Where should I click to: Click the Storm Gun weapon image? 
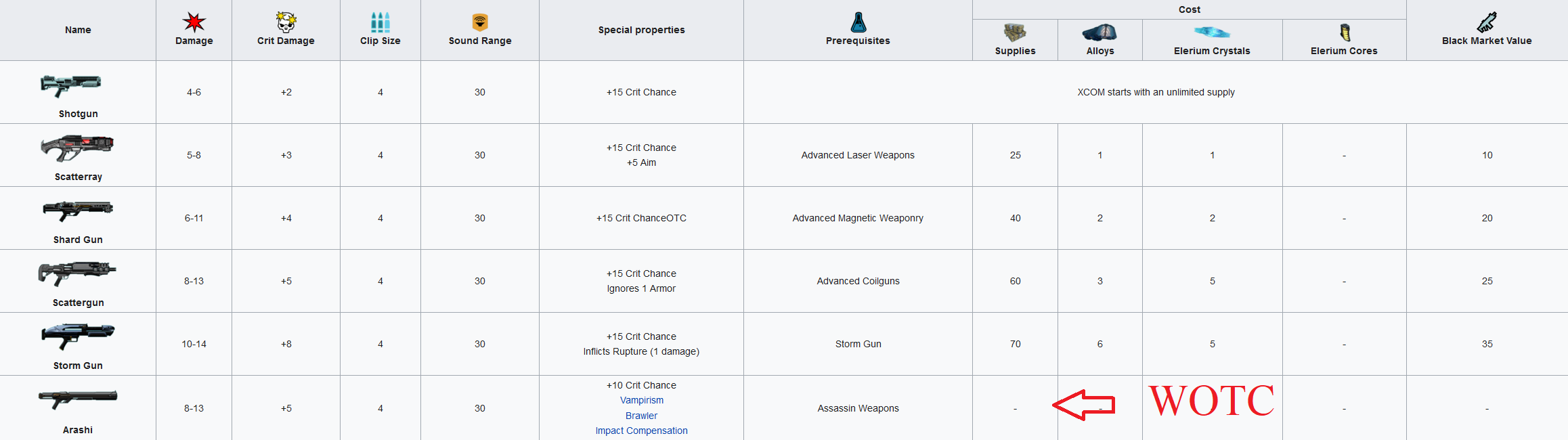coord(78,336)
